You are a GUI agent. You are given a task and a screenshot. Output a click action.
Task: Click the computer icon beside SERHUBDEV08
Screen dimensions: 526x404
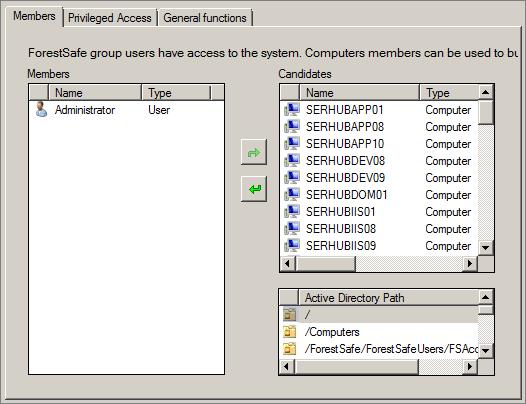(x=292, y=160)
